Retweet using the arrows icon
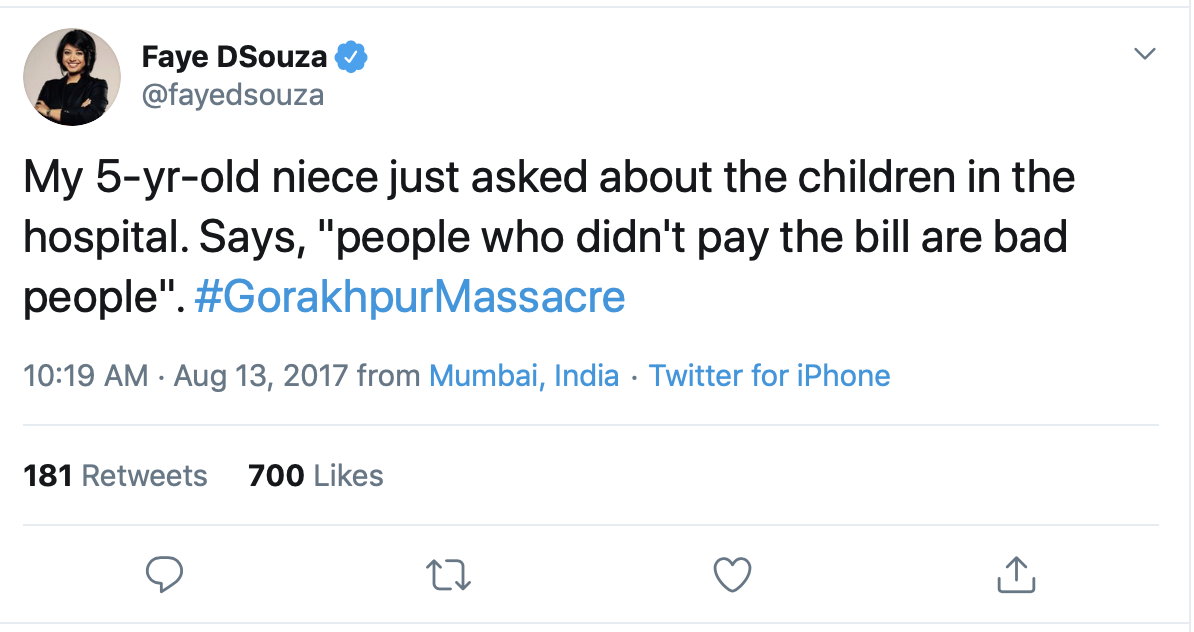Screen dimensions: 1194x632 click(448, 573)
